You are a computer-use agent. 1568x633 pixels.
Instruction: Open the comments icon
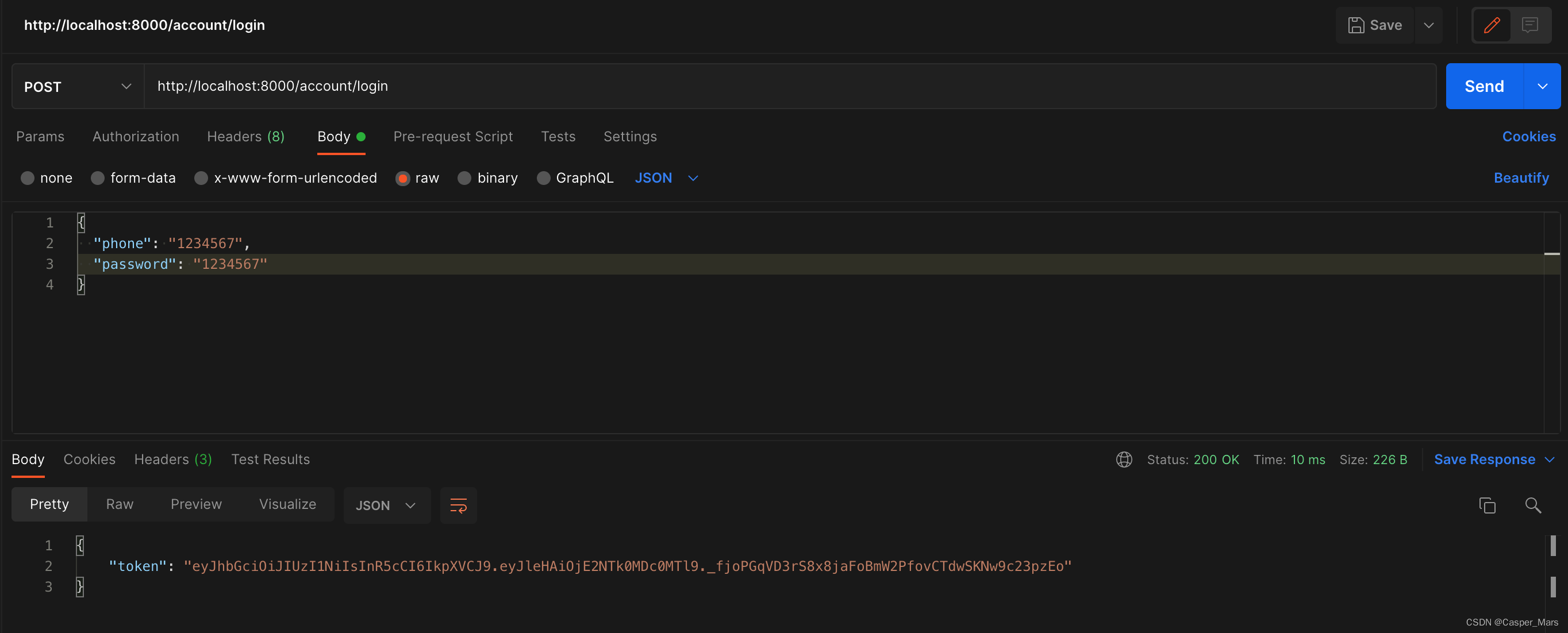pyautogui.click(x=1529, y=25)
